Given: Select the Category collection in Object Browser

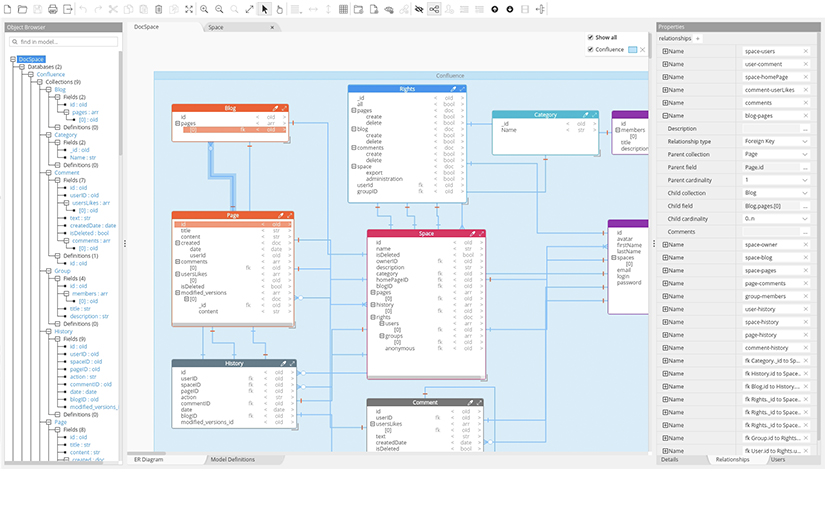Looking at the screenshot, I should [66, 135].
